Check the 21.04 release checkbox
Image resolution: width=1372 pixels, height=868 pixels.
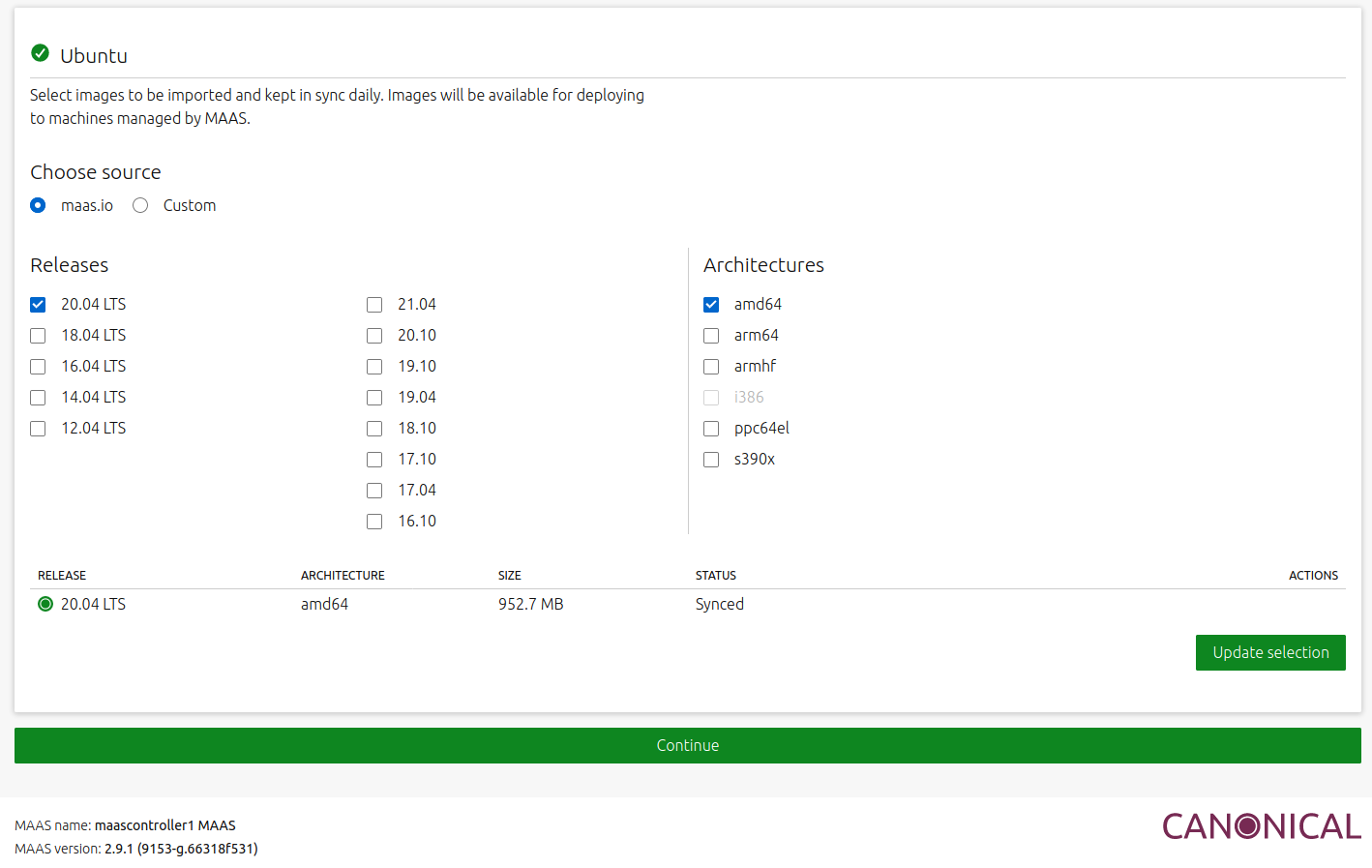pyautogui.click(x=374, y=305)
